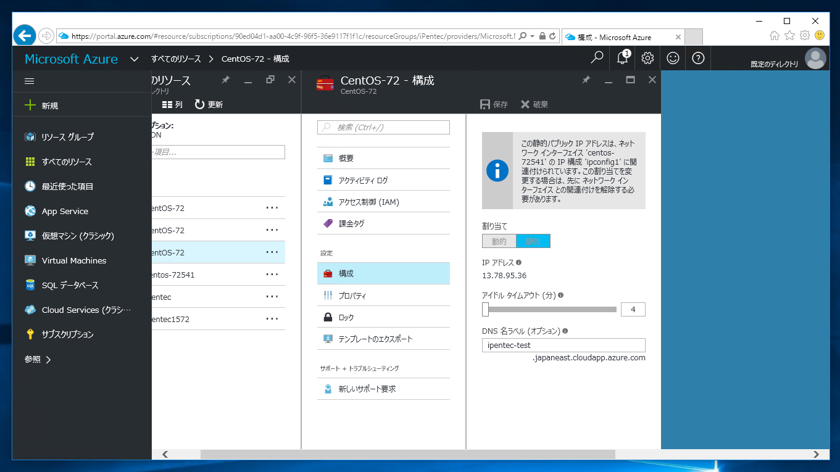Click the browser favorites star icon
The height and width of the screenshot is (472, 840).
(790, 35)
